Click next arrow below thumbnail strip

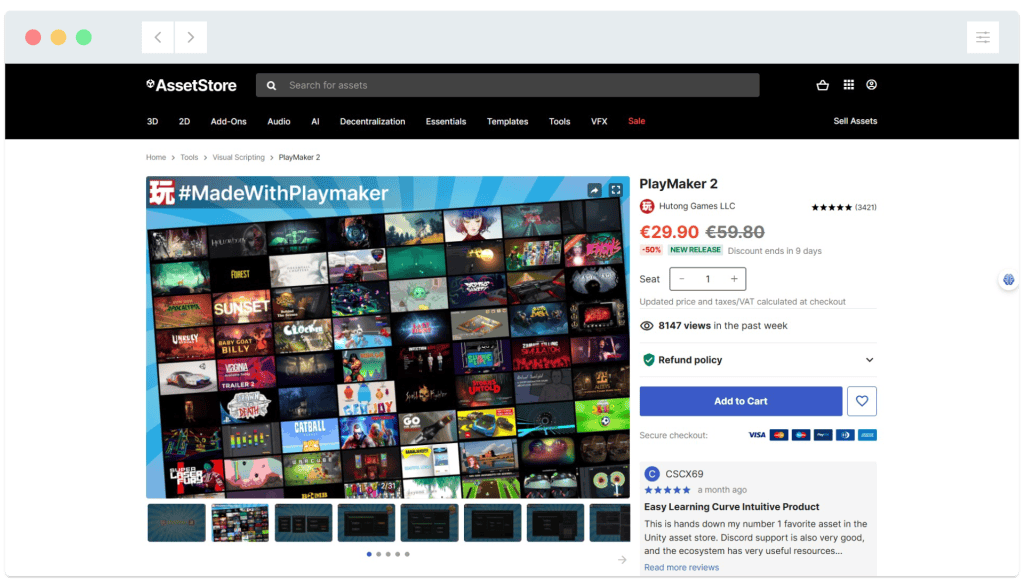click(x=622, y=560)
